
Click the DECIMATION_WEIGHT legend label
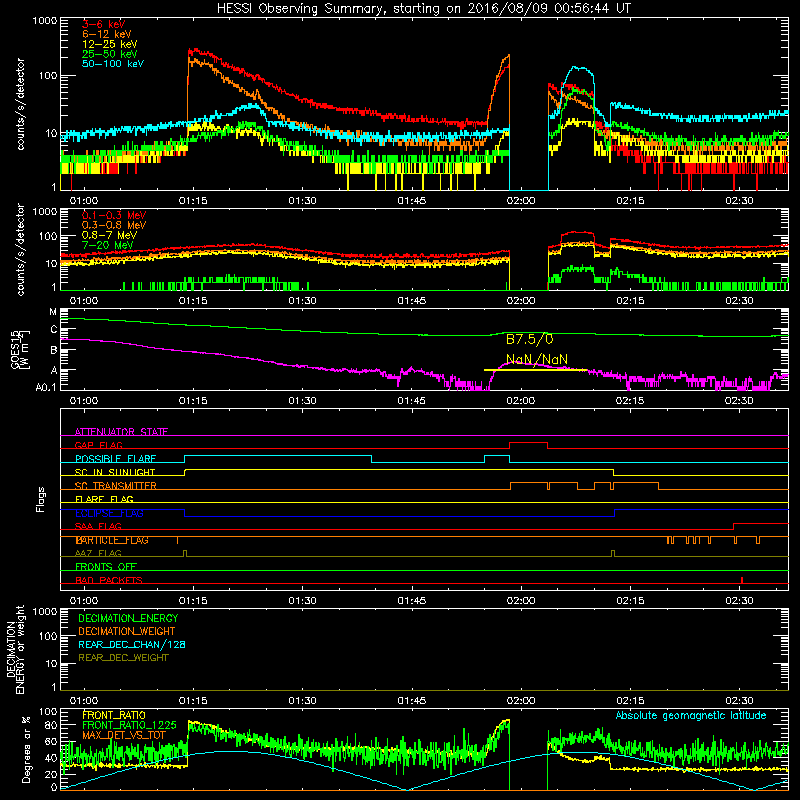point(127,631)
